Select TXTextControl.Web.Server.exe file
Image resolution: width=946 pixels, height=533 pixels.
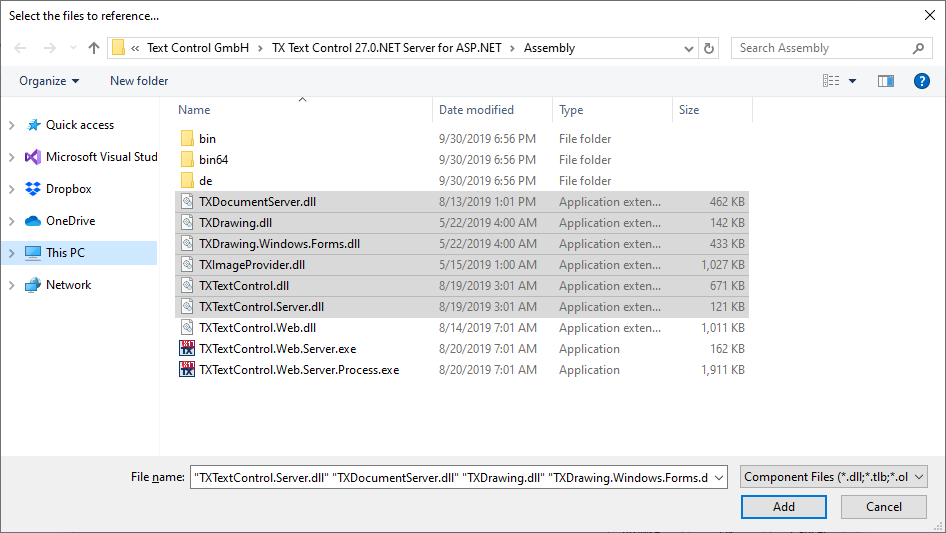[x=462, y=349]
